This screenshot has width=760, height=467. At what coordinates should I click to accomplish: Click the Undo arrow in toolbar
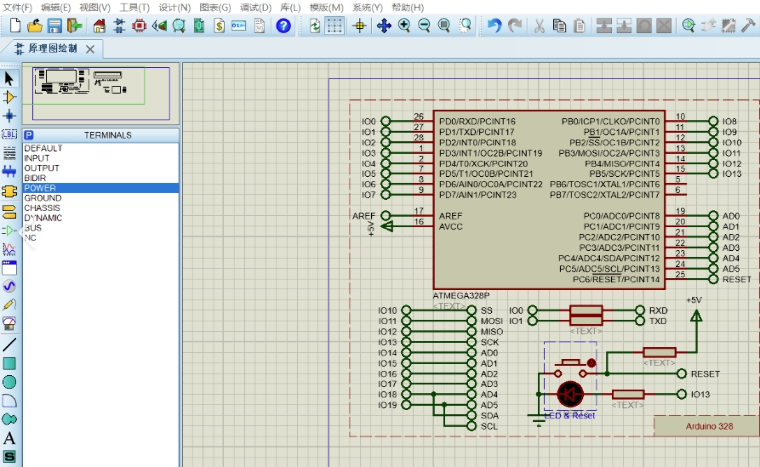tap(494, 26)
